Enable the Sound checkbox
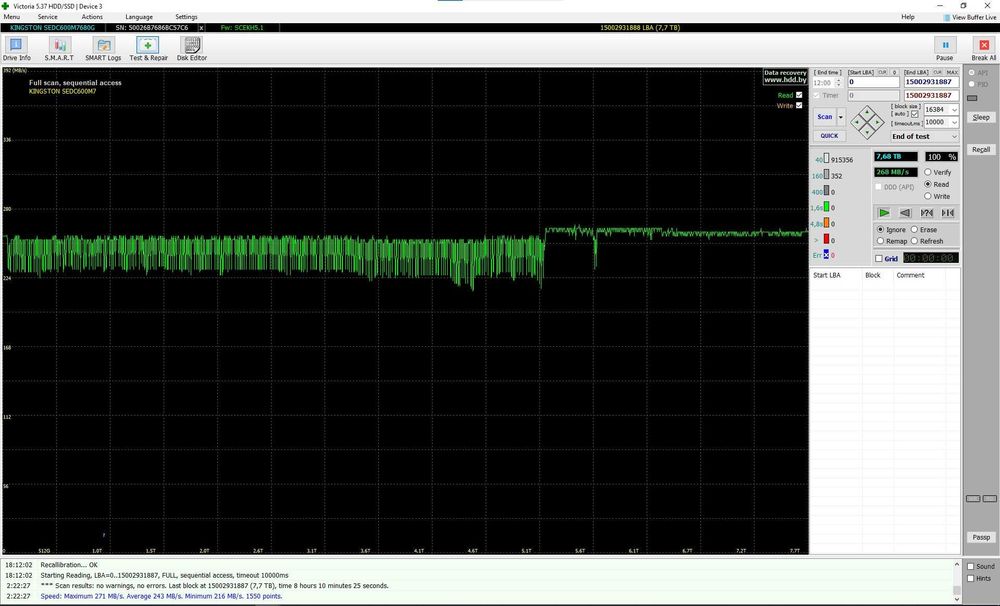 [x=971, y=566]
